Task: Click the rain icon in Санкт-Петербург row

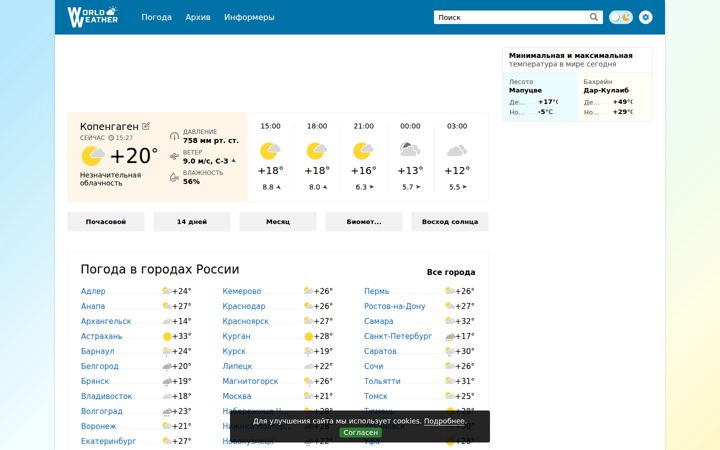Action: tap(450, 337)
